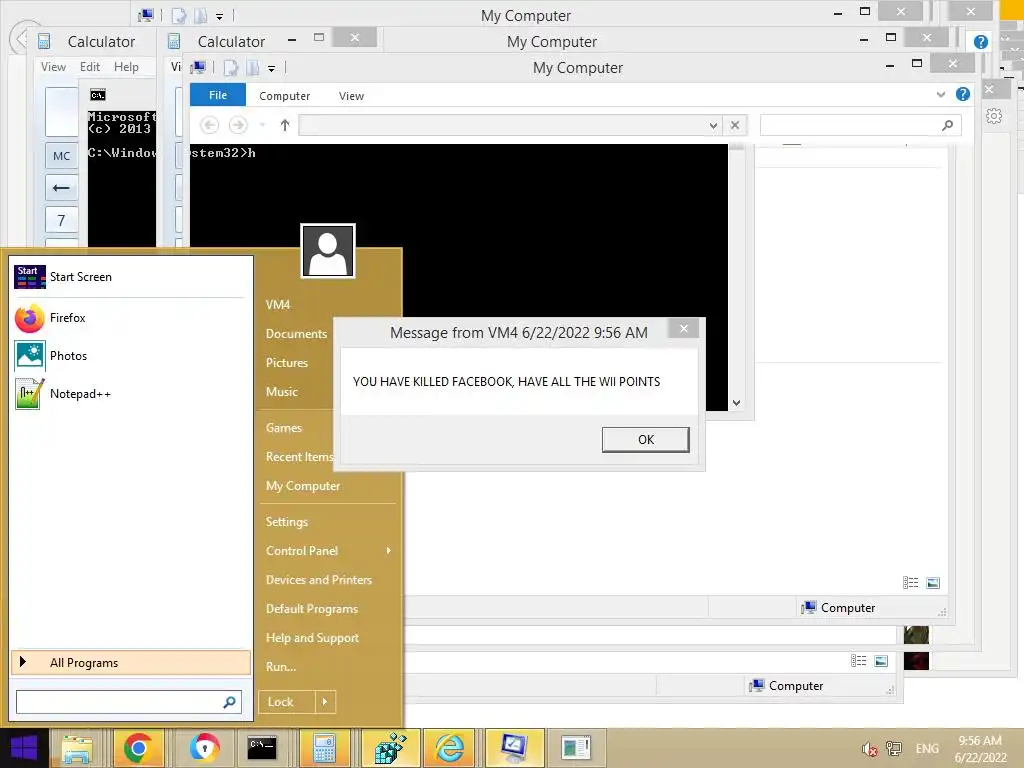Open the Command Prompt taskbar icon

click(262, 748)
